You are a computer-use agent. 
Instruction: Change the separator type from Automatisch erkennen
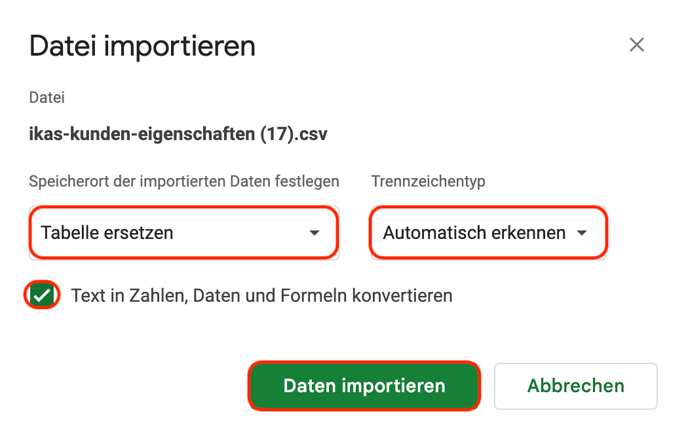coord(474,233)
